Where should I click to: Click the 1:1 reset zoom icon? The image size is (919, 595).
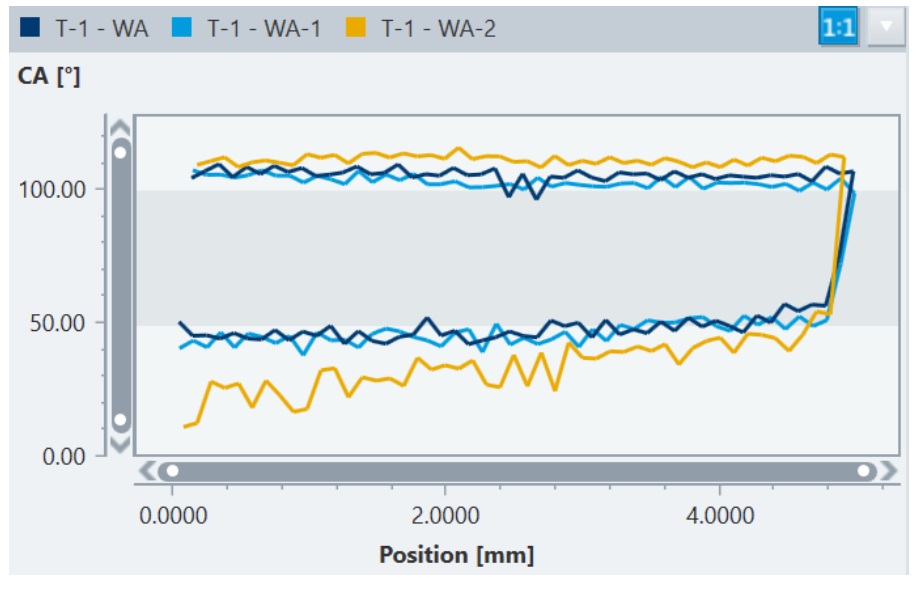(x=836, y=28)
